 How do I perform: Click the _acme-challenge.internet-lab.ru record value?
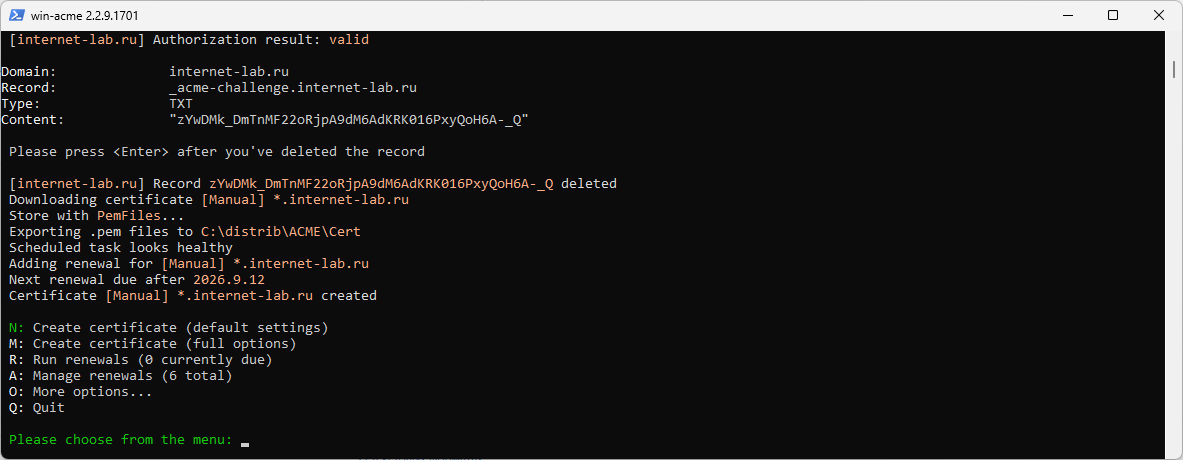click(293, 87)
